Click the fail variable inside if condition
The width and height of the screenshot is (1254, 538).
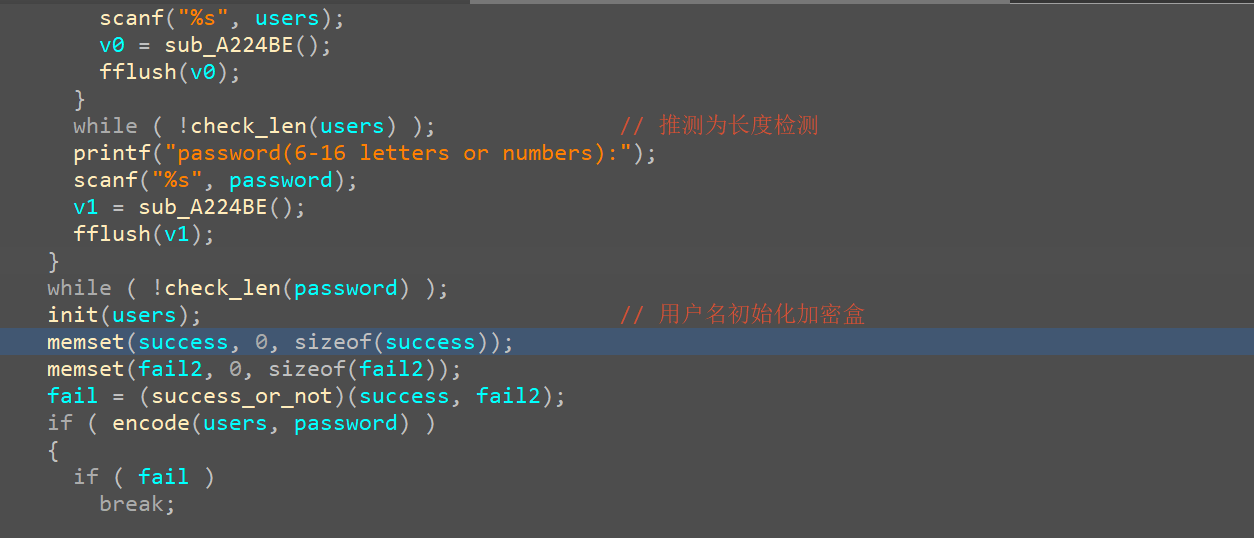pos(164,477)
